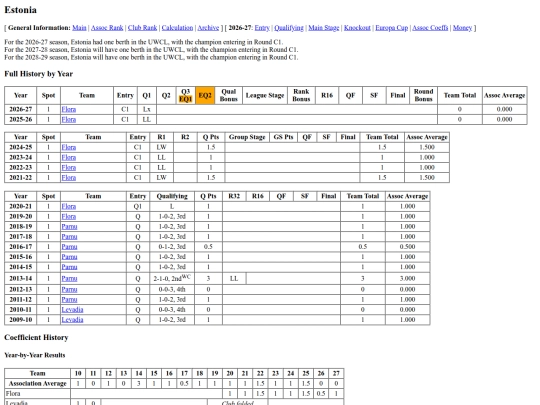Click the Association Average row label
Viewport: 540px width, 405px height.
pos(38,384)
